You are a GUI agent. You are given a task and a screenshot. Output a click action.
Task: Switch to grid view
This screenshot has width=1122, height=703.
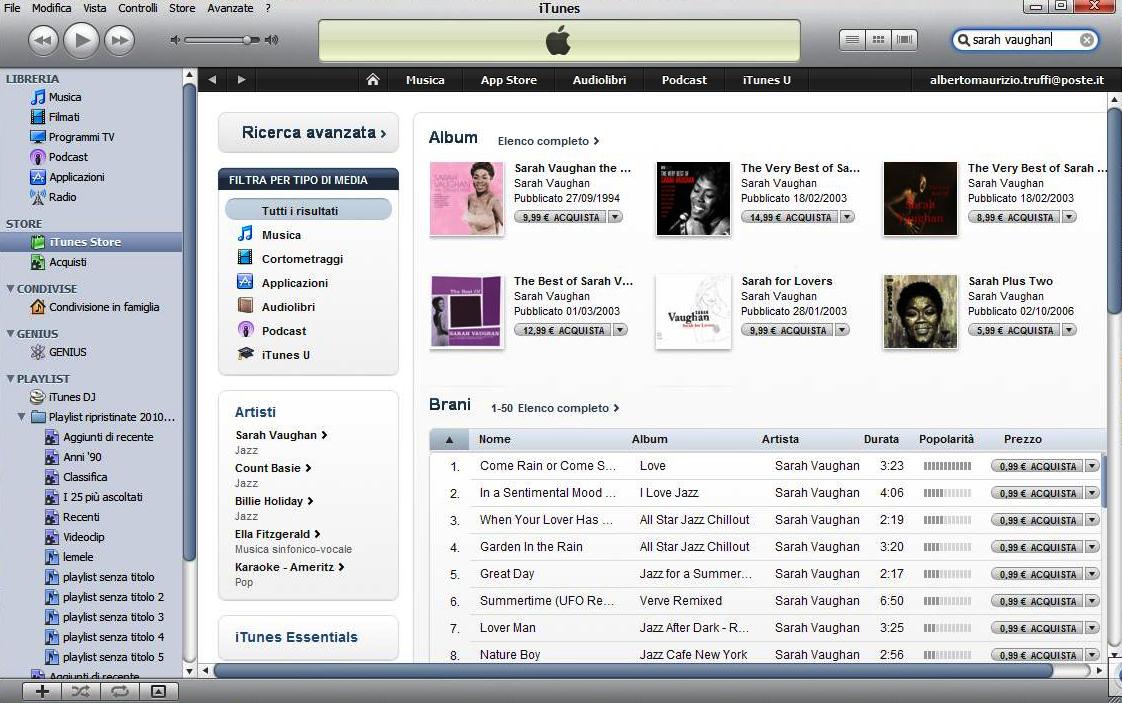[878, 40]
